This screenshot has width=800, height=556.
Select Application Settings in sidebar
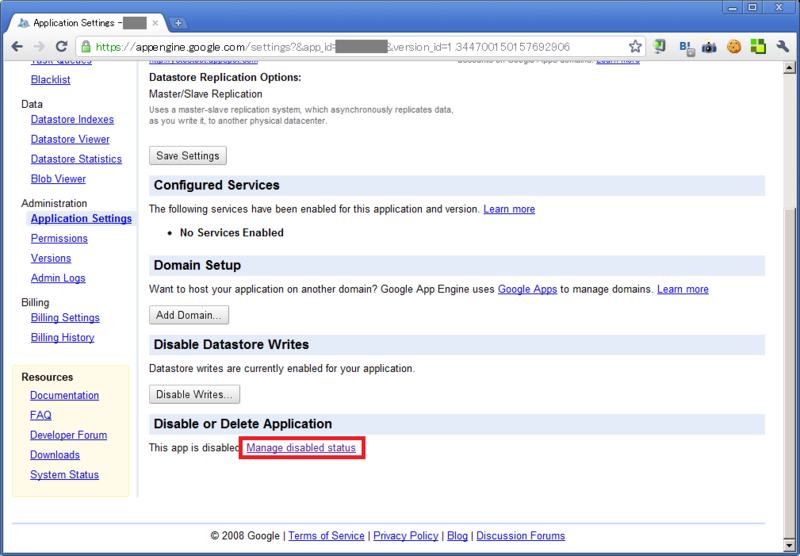pos(81,218)
